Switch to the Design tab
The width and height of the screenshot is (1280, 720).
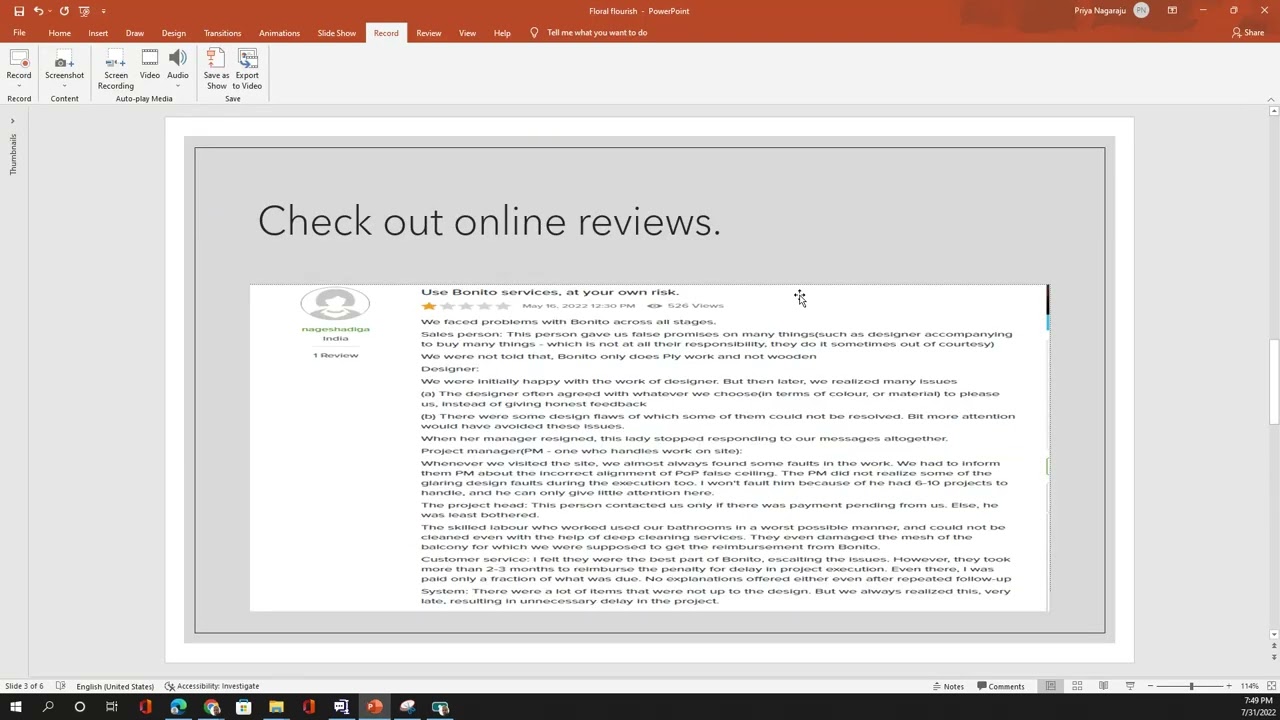click(x=174, y=33)
